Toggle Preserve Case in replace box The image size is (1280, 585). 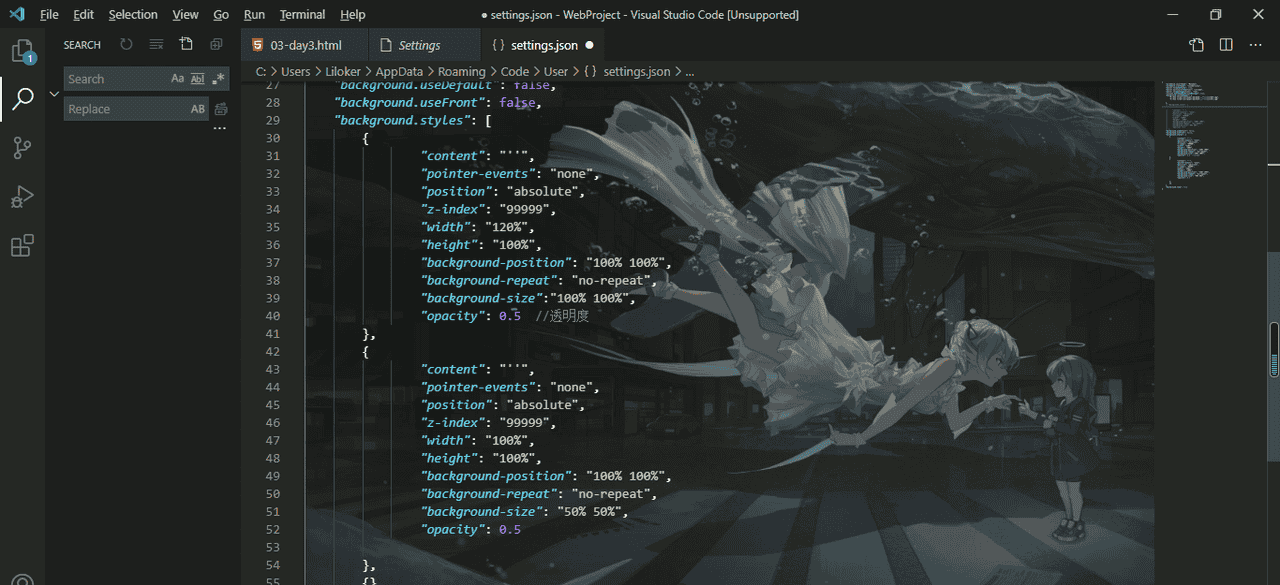(x=197, y=109)
